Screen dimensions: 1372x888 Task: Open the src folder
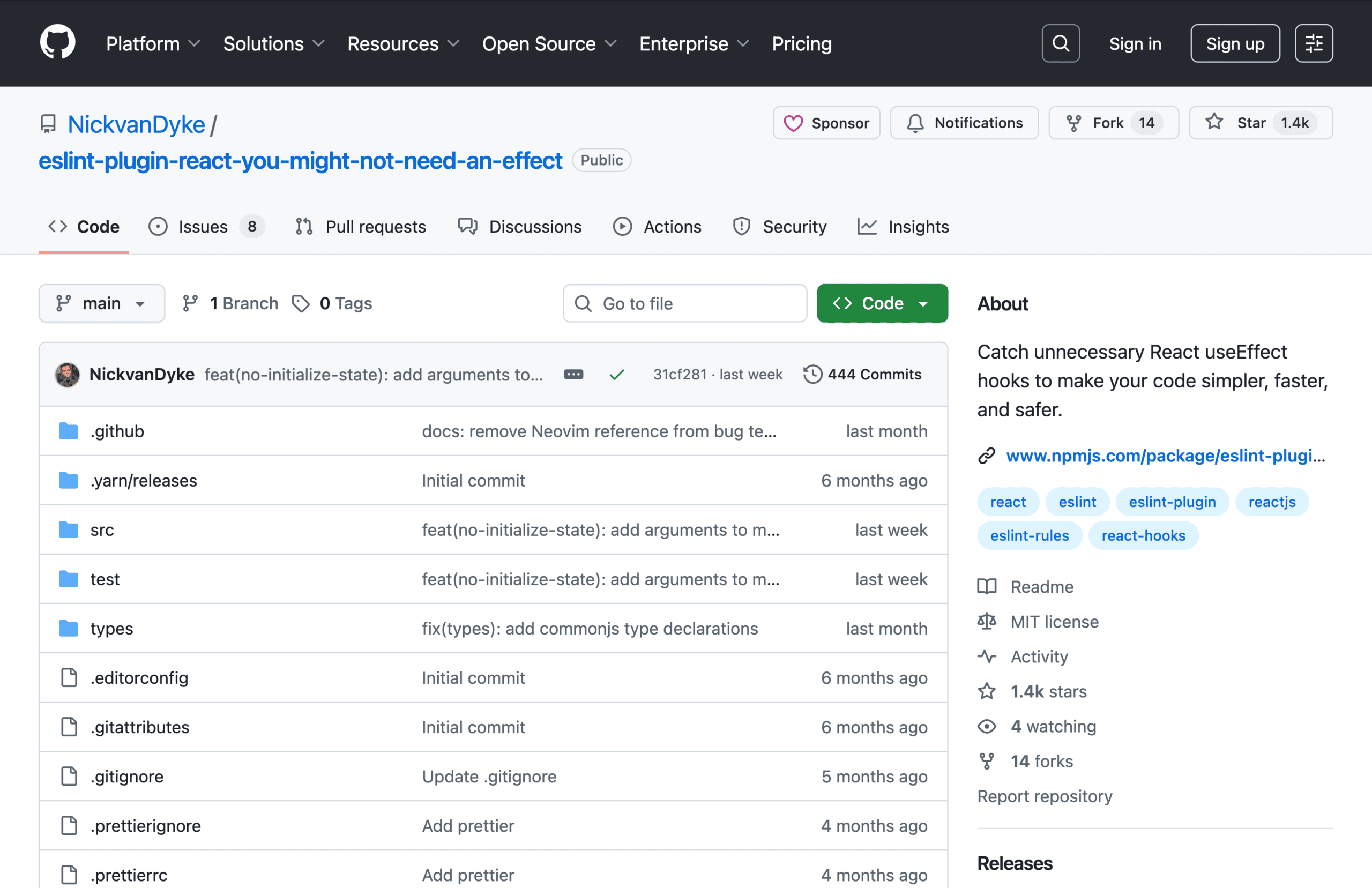tap(102, 530)
